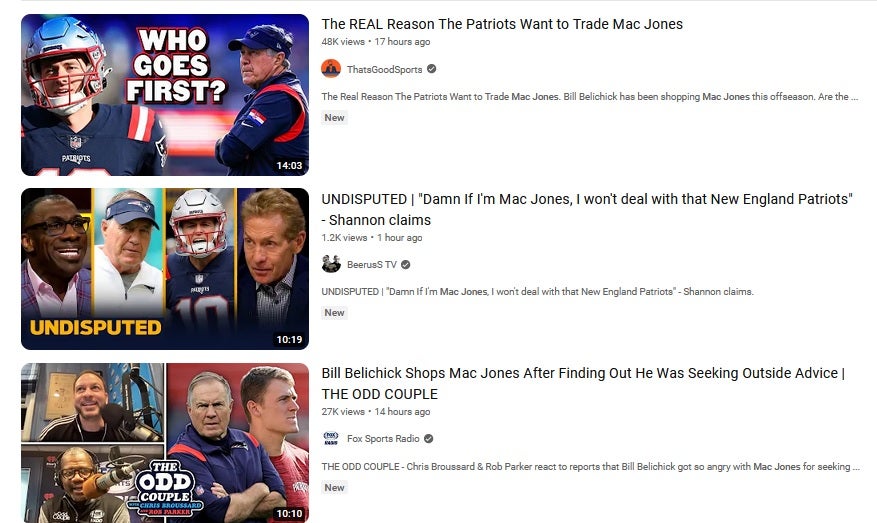The width and height of the screenshot is (877, 523).
Task: Play The Odd Couple thumbnail video
Action: (x=165, y=442)
